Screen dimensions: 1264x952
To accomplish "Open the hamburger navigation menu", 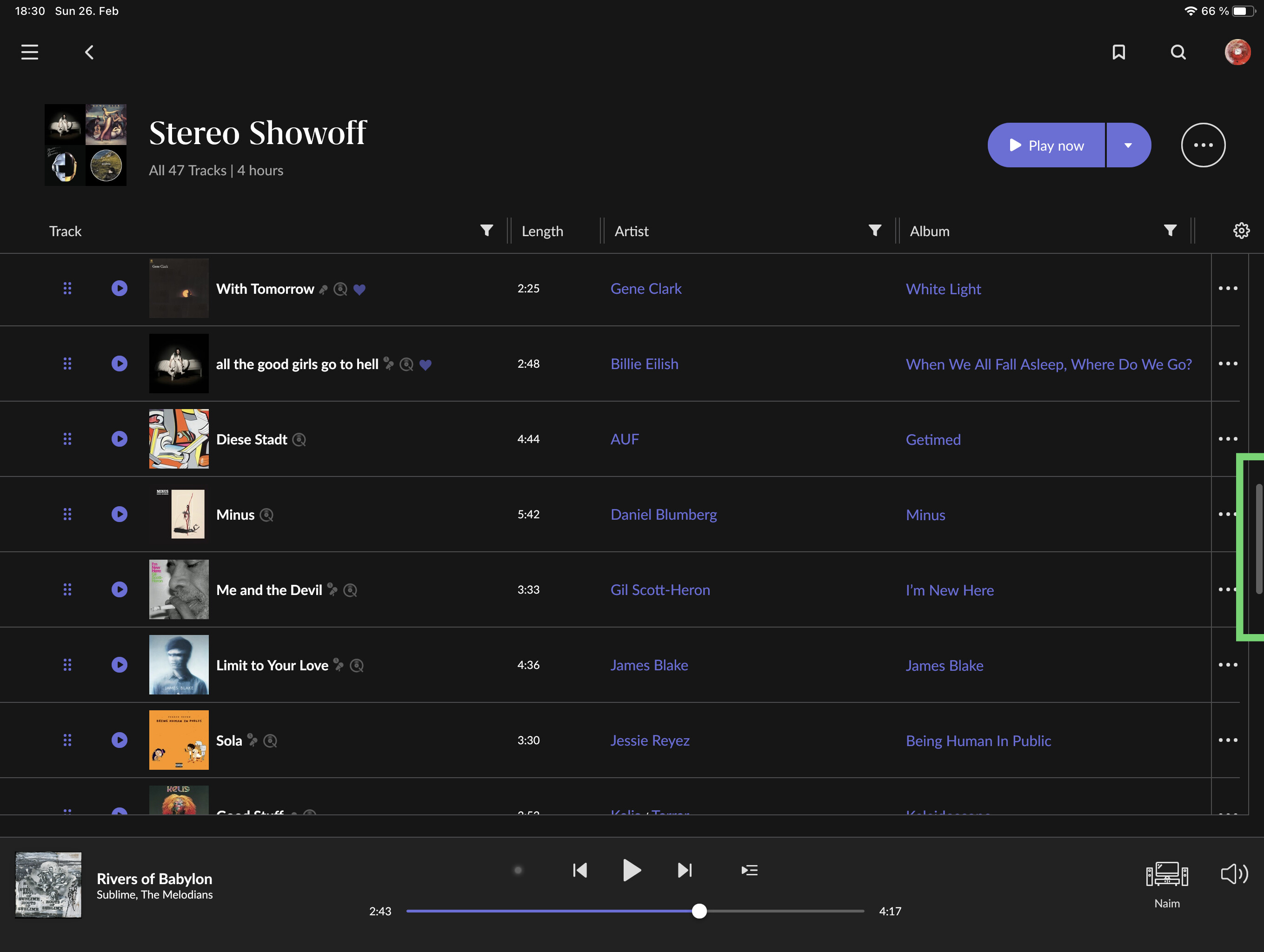I will (x=30, y=53).
